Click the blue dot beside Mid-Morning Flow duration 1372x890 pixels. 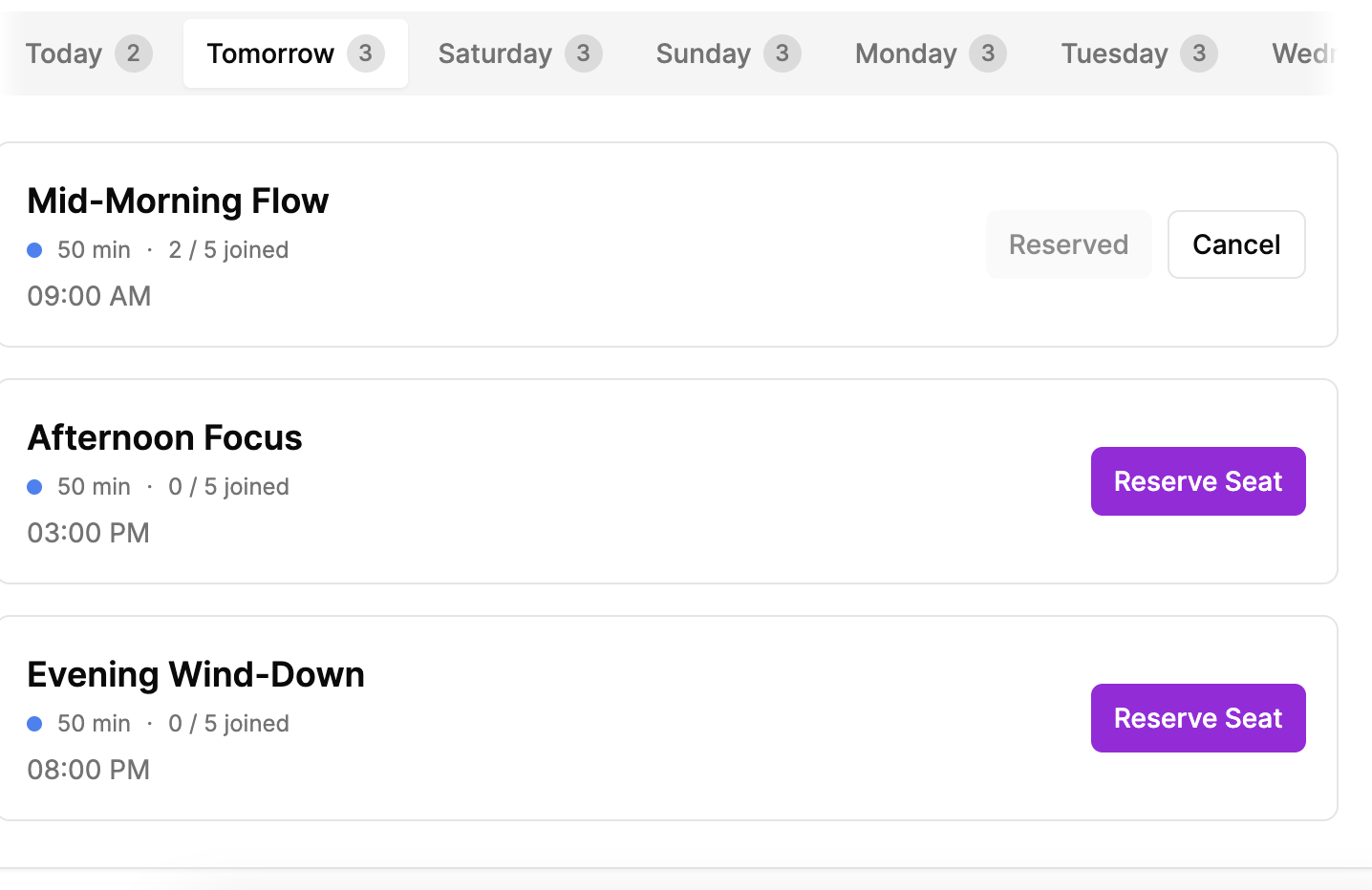[x=34, y=250]
